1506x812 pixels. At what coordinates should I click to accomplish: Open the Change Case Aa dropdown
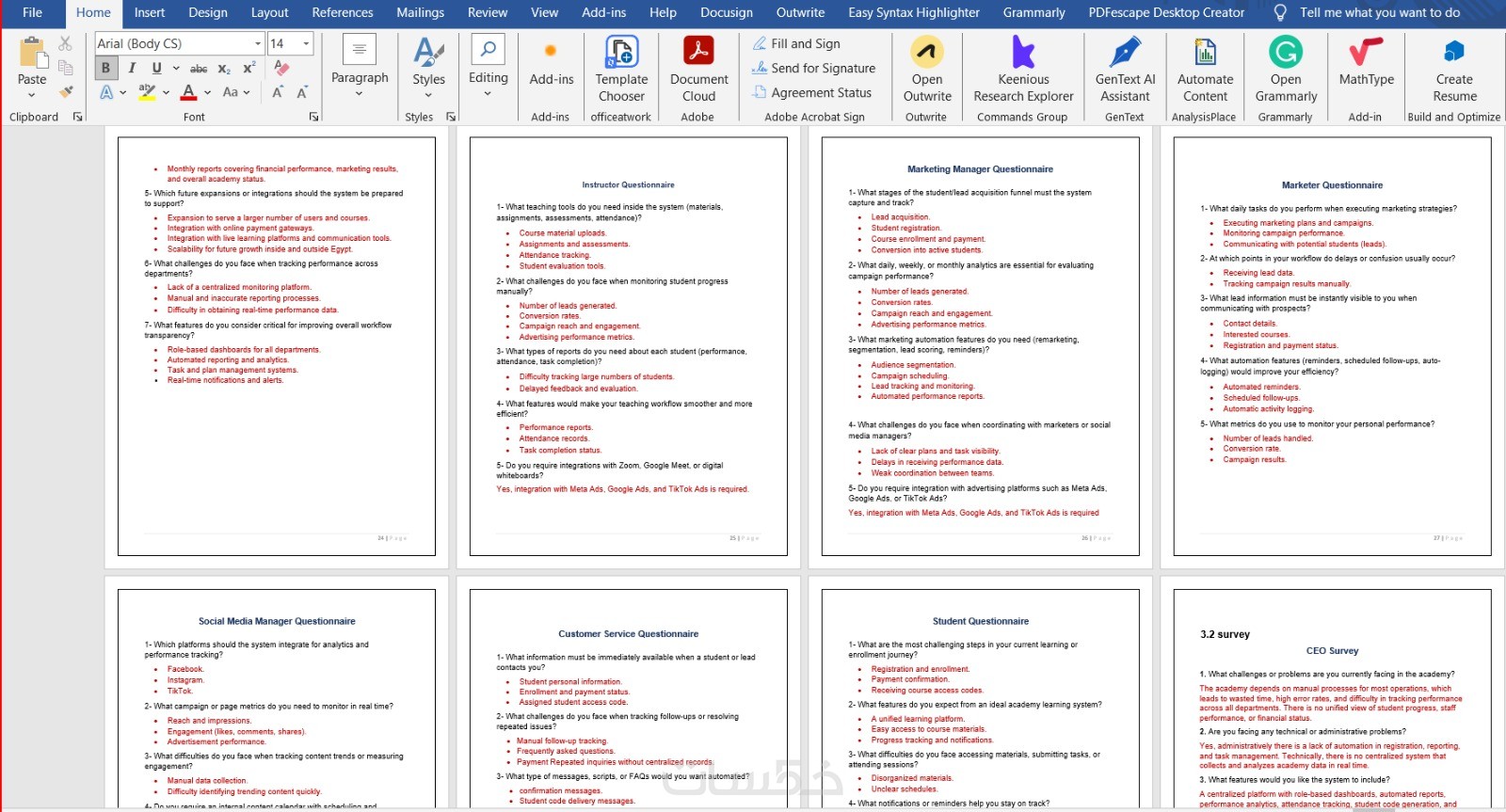tap(236, 92)
